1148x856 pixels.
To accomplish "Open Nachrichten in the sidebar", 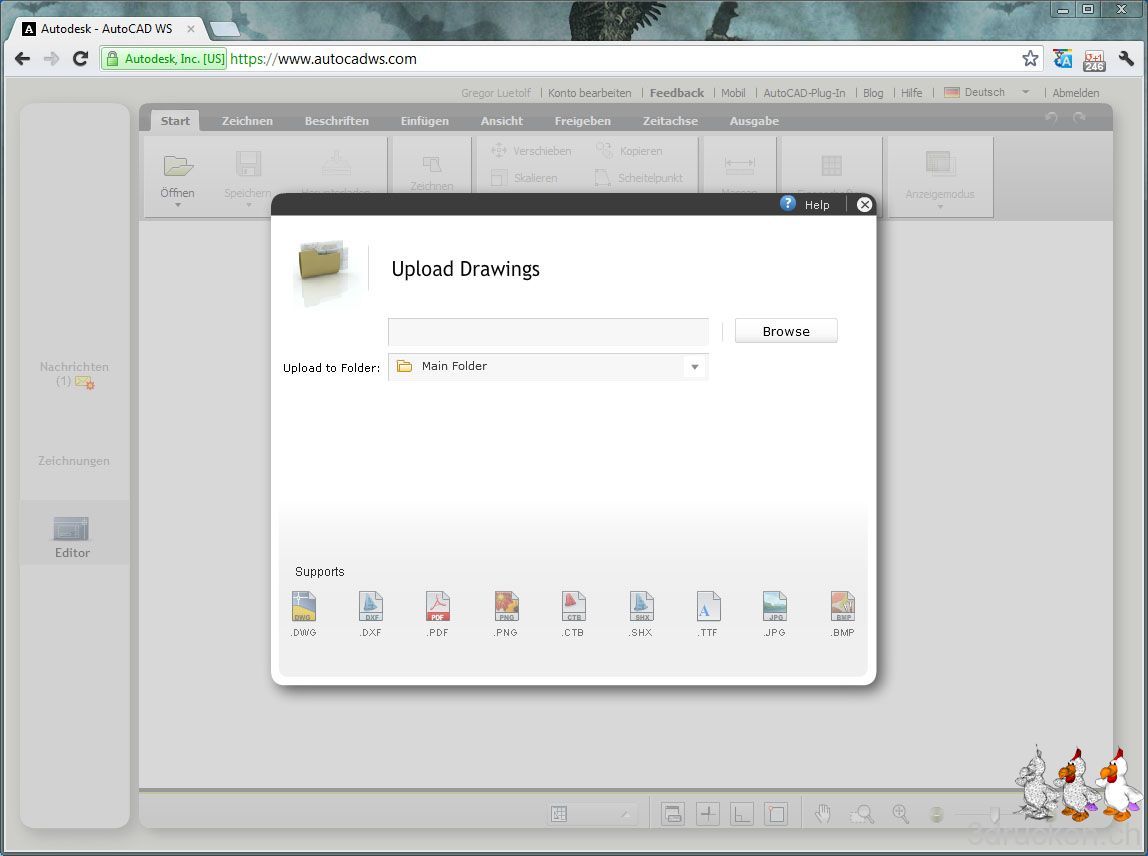I will click(x=74, y=373).
